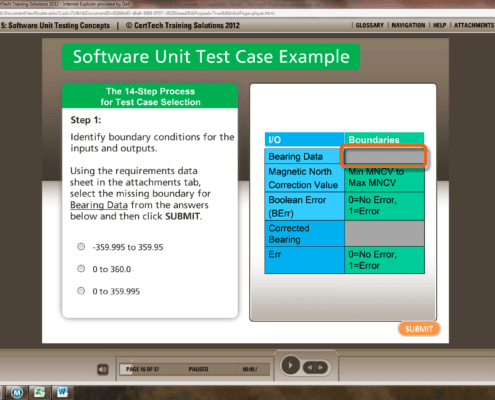Open the Glossary menu
Image resolution: width=495 pixels, height=400 pixels.
(x=369, y=25)
